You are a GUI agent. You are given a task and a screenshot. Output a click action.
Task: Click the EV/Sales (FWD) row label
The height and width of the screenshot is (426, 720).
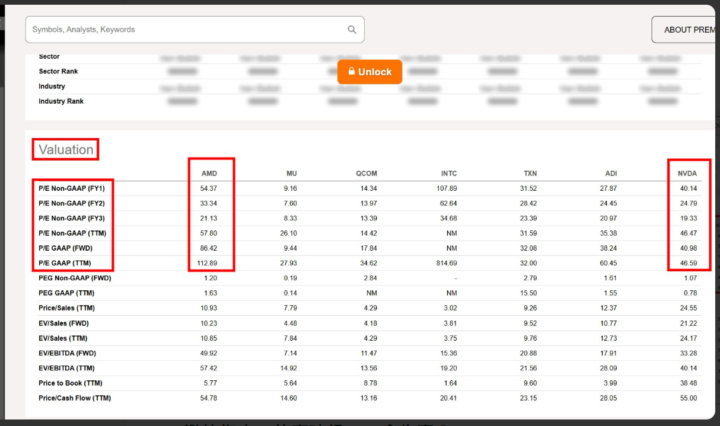pyautogui.click(x=63, y=323)
